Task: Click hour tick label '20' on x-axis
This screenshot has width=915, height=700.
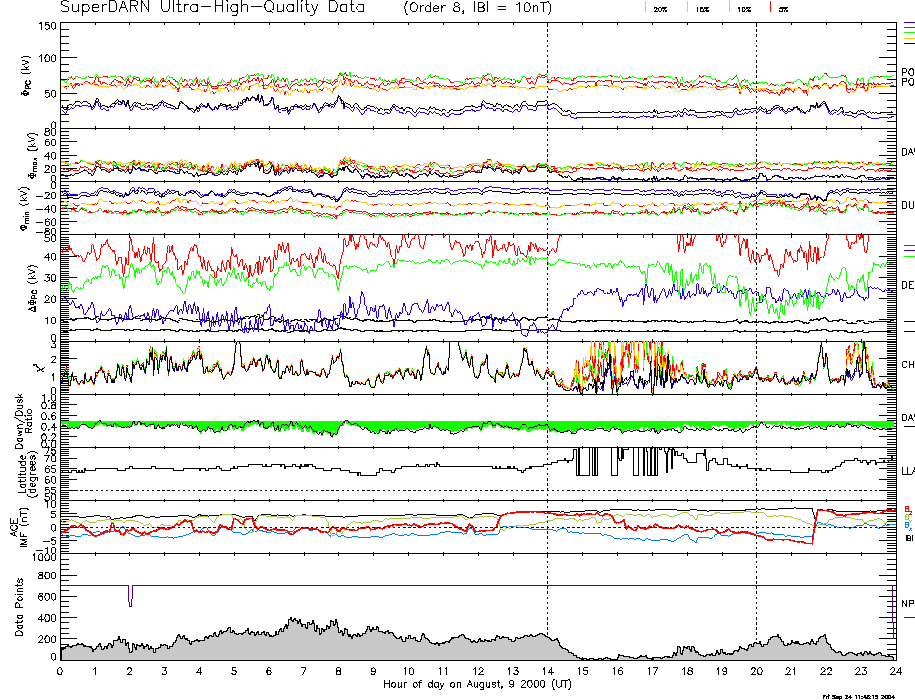Action: point(756,671)
